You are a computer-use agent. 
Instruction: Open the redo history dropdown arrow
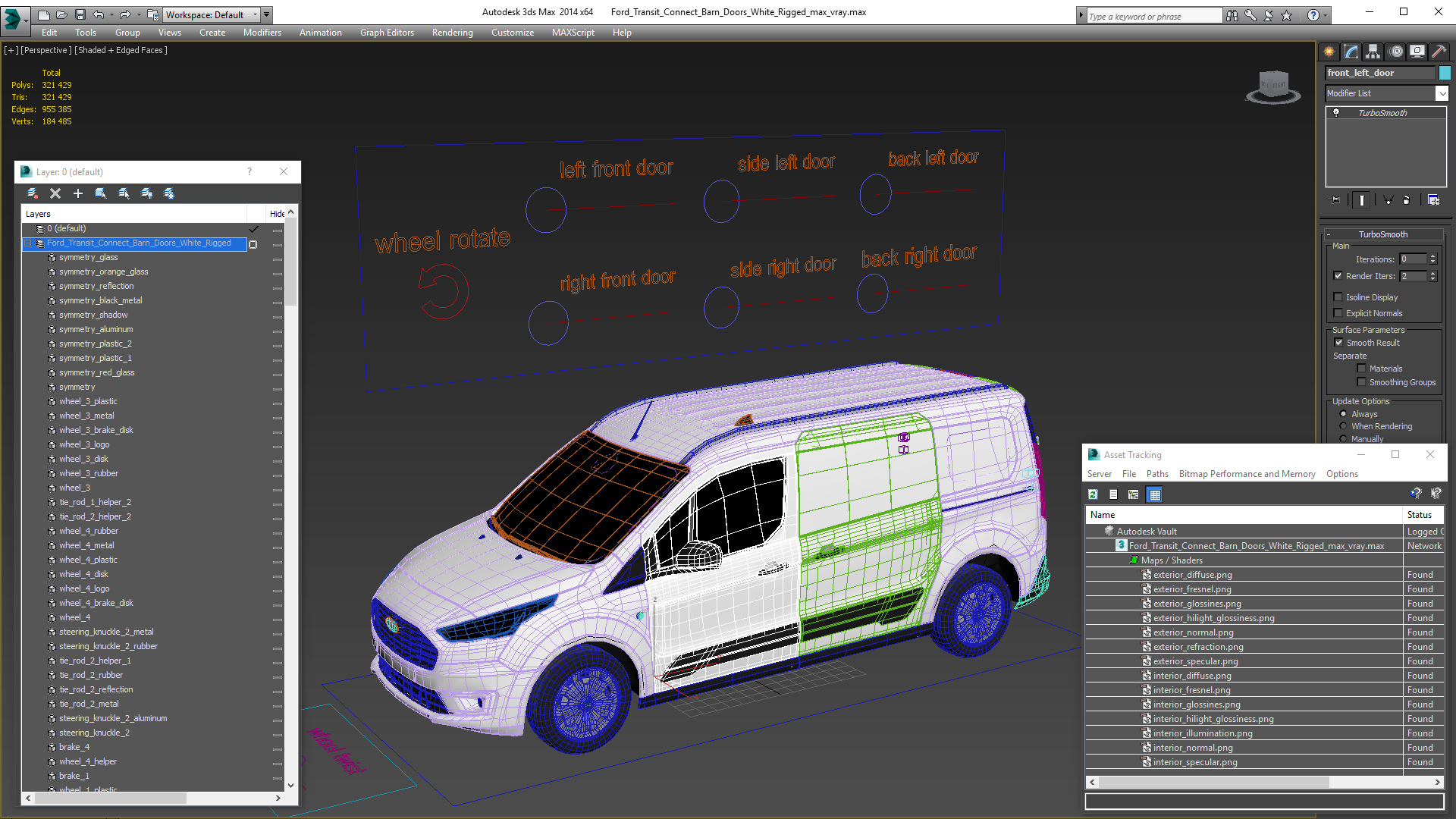coord(138,14)
